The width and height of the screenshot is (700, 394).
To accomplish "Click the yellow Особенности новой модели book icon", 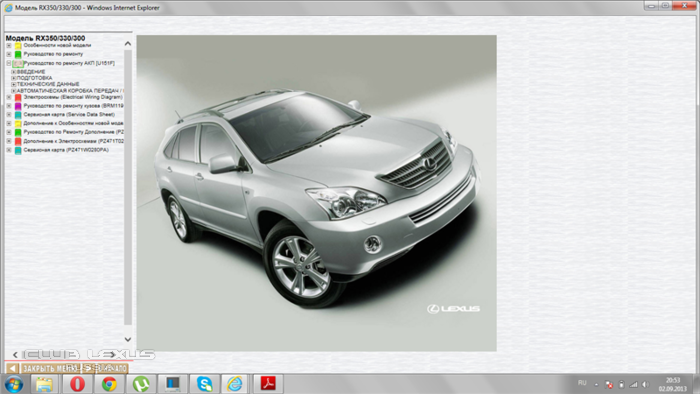I will pos(18,46).
